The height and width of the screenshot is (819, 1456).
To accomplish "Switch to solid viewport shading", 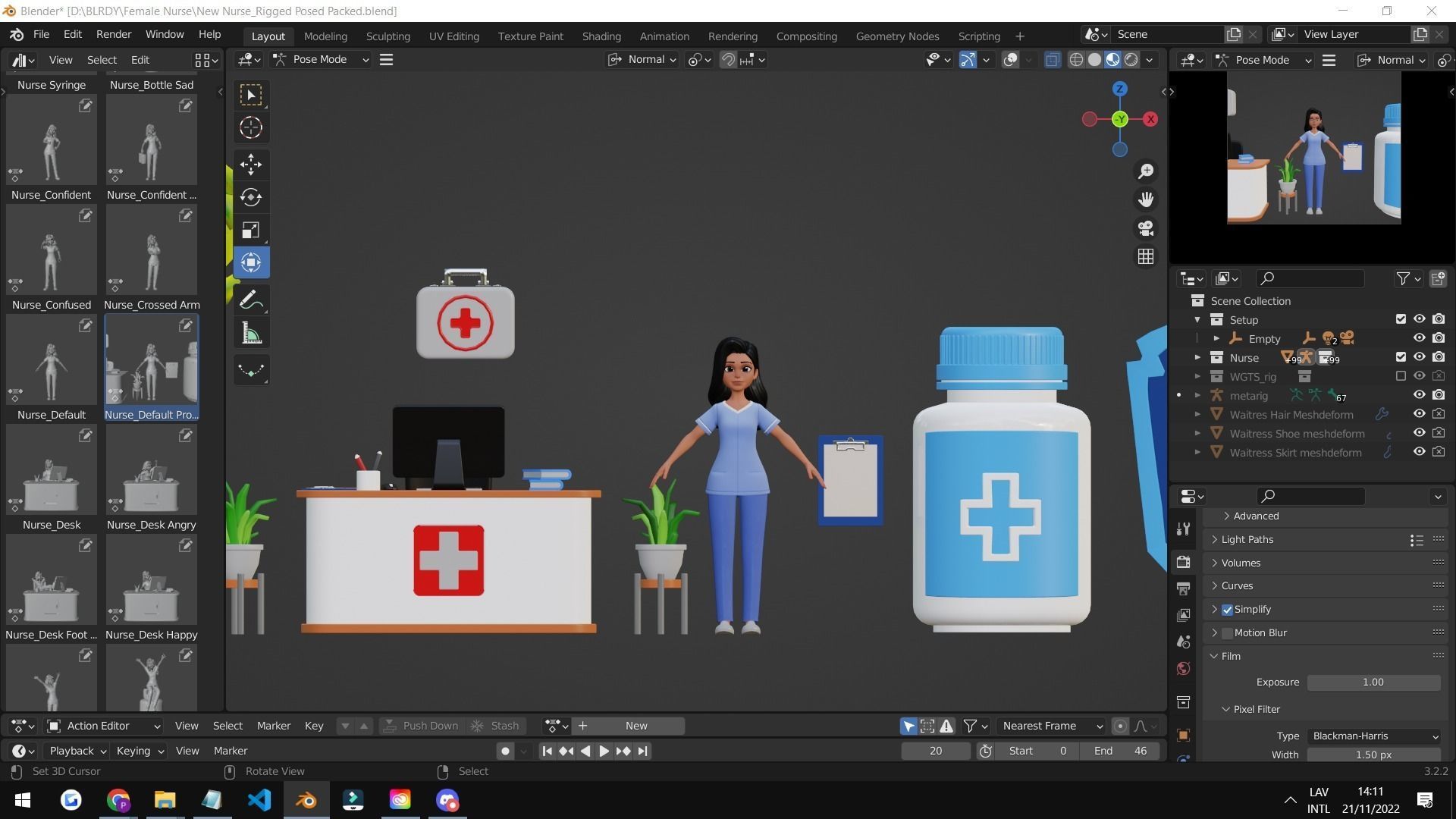I will point(1094,60).
